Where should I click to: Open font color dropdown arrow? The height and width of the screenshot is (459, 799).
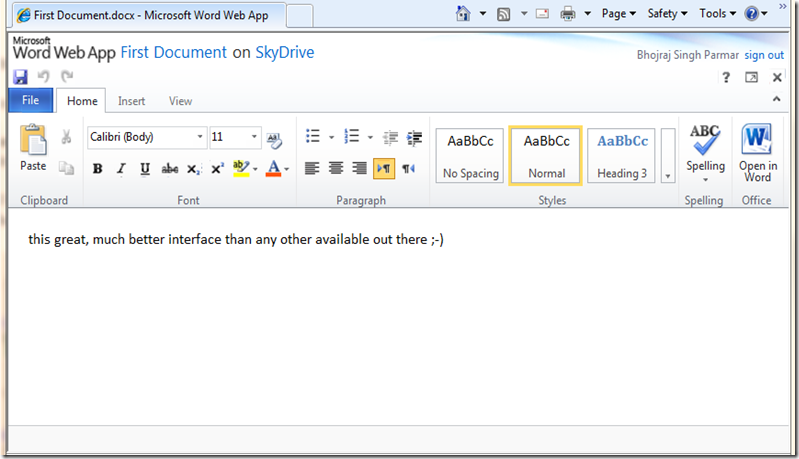coord(287,170)
